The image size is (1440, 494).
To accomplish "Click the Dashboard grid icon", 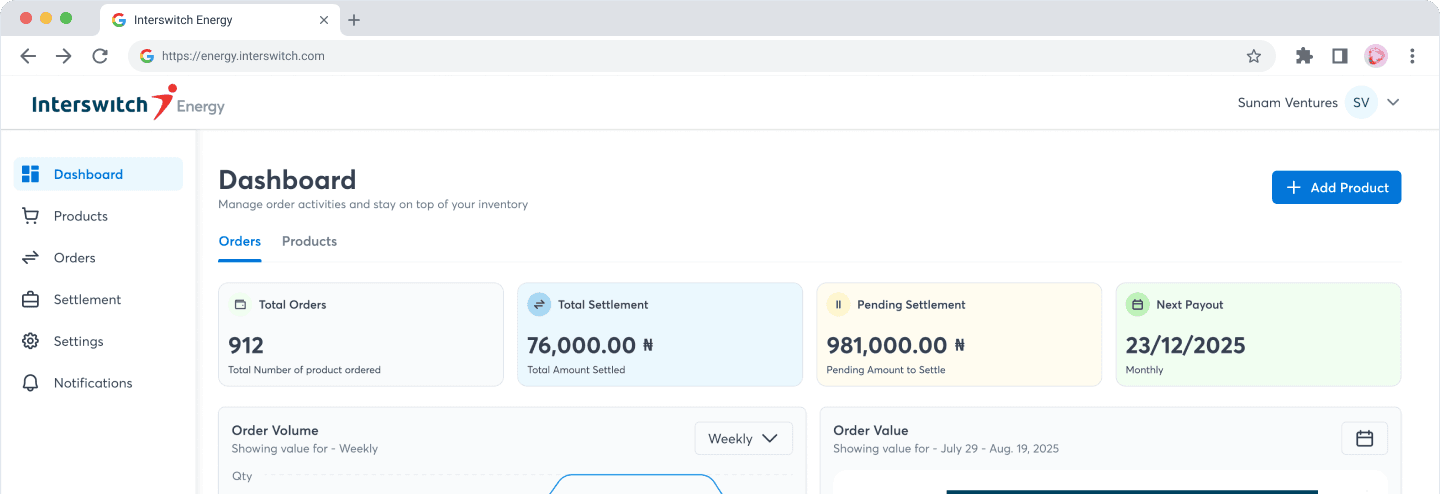I will click(x=30, y=174).
